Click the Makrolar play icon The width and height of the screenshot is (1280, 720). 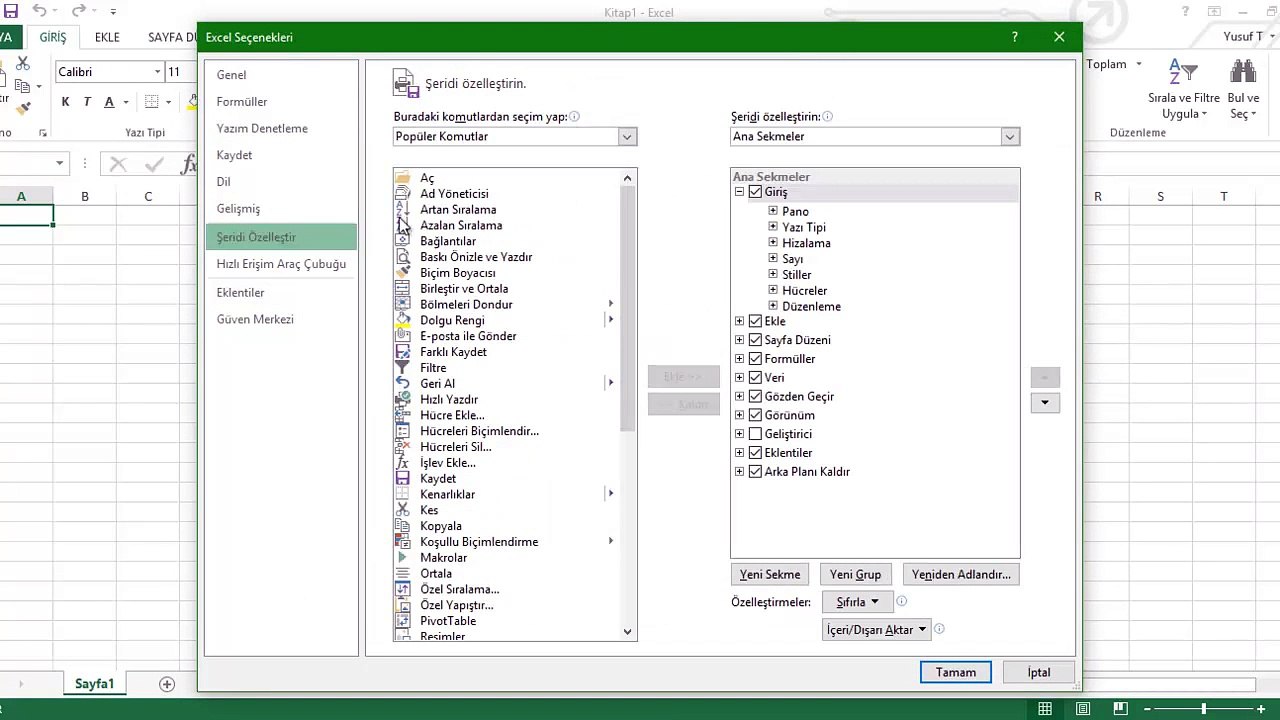pyautogui.click(x=403, y=558)
